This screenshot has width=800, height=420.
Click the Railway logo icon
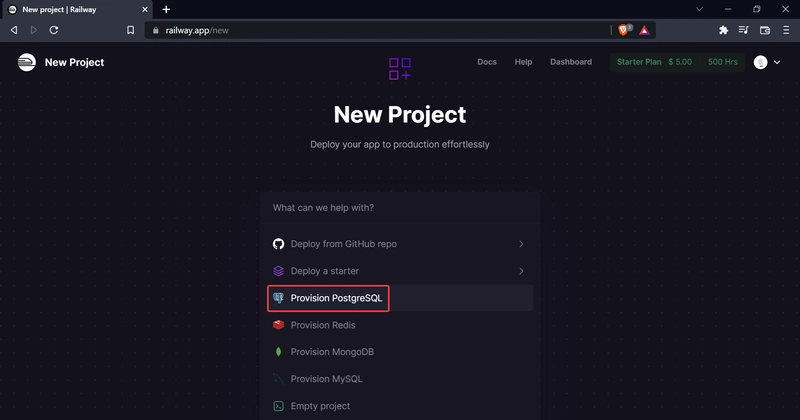pyautogui.click(x=27, y=62)
